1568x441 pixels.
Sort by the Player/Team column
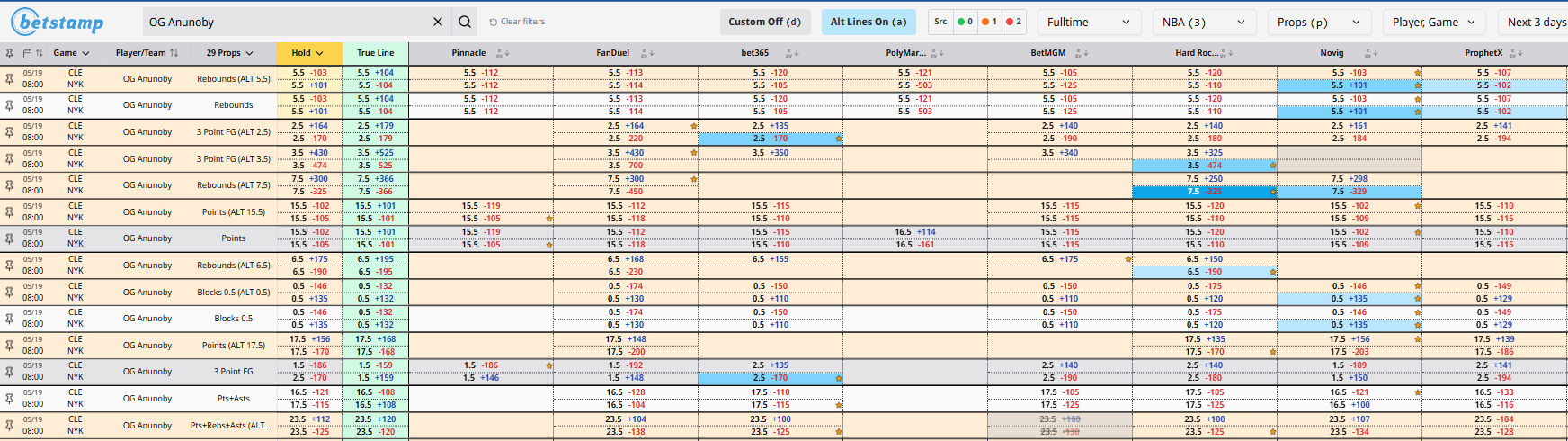(x=147, y=53)
